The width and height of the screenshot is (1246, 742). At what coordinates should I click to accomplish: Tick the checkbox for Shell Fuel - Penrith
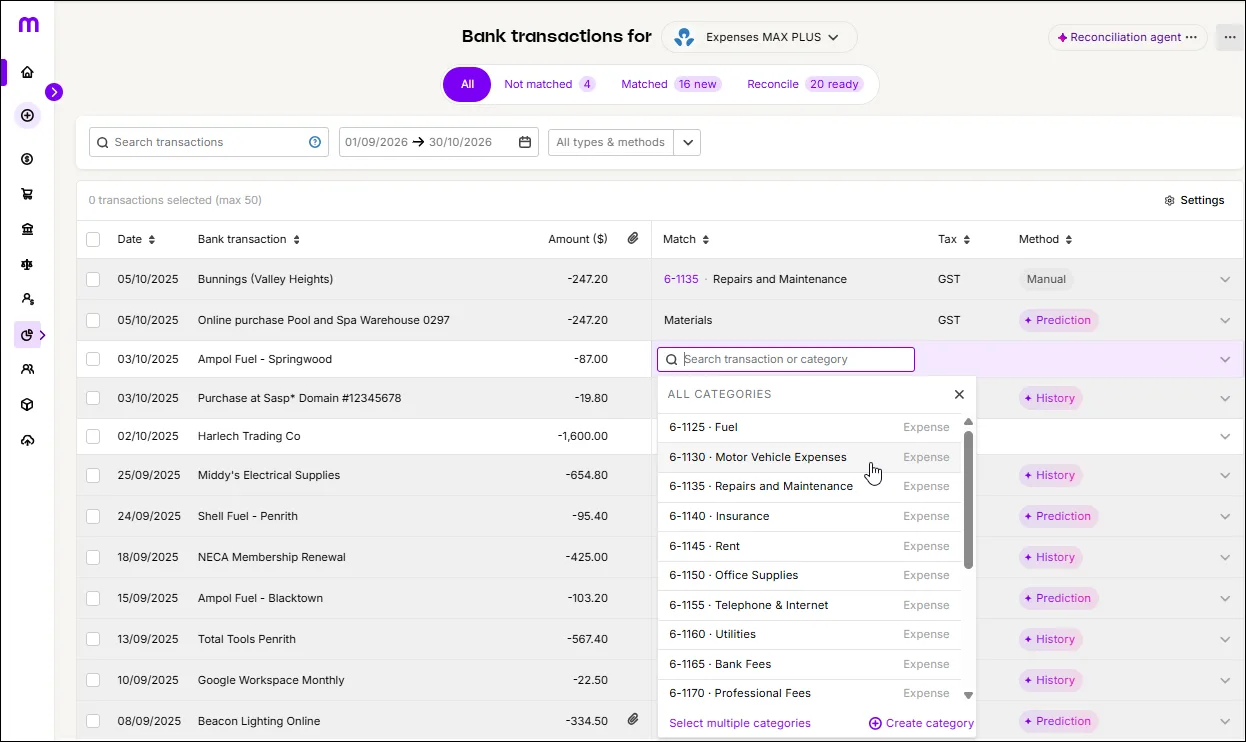pyautogui.click(x=93, y=516)
